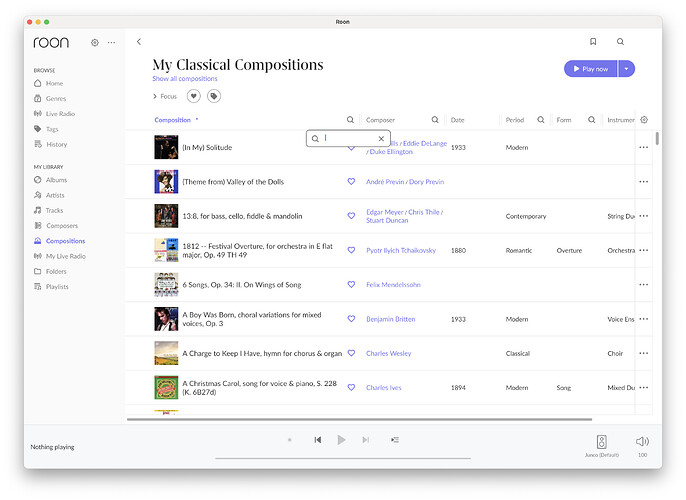Open more options for Valley of the Dolls
Image resolution: width=686 pixels, height=500 pixels.
[x=644, y=182]
